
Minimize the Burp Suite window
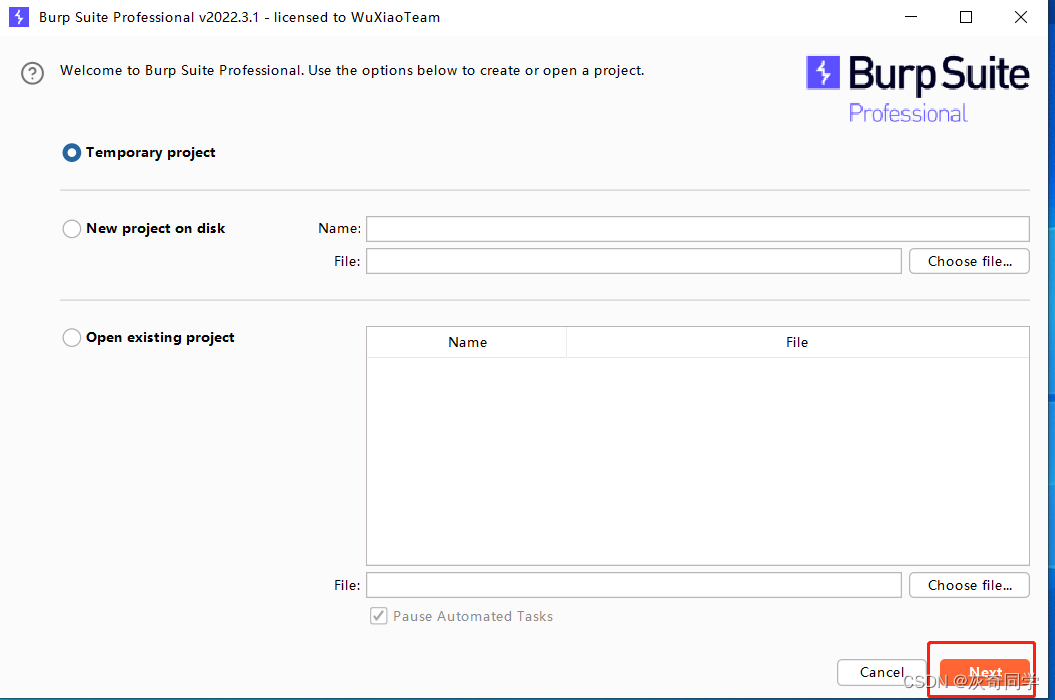911,17
